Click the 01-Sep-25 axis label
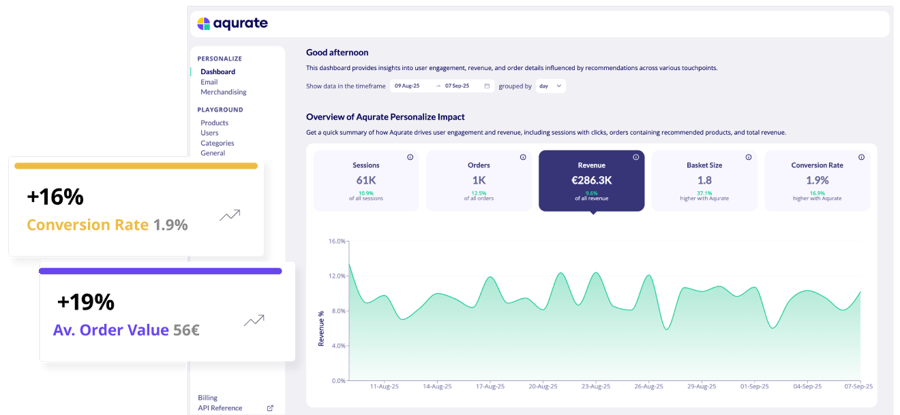The width and height of the screenshot is (900, 415). 755,387
